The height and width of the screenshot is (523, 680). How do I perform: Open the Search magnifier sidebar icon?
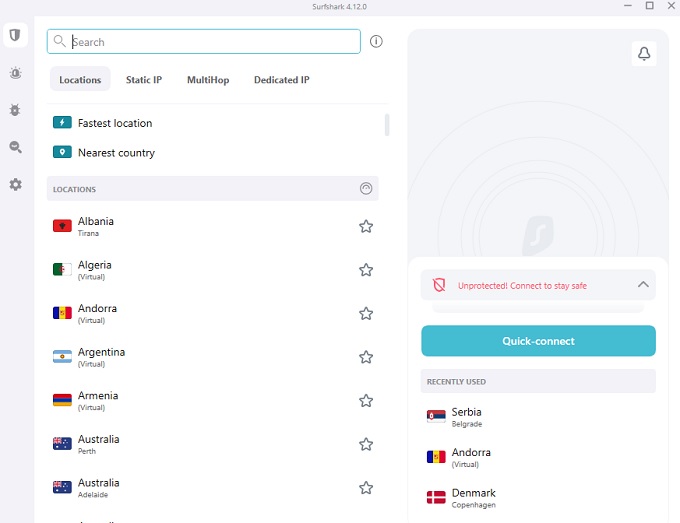[x=15, y=147]
